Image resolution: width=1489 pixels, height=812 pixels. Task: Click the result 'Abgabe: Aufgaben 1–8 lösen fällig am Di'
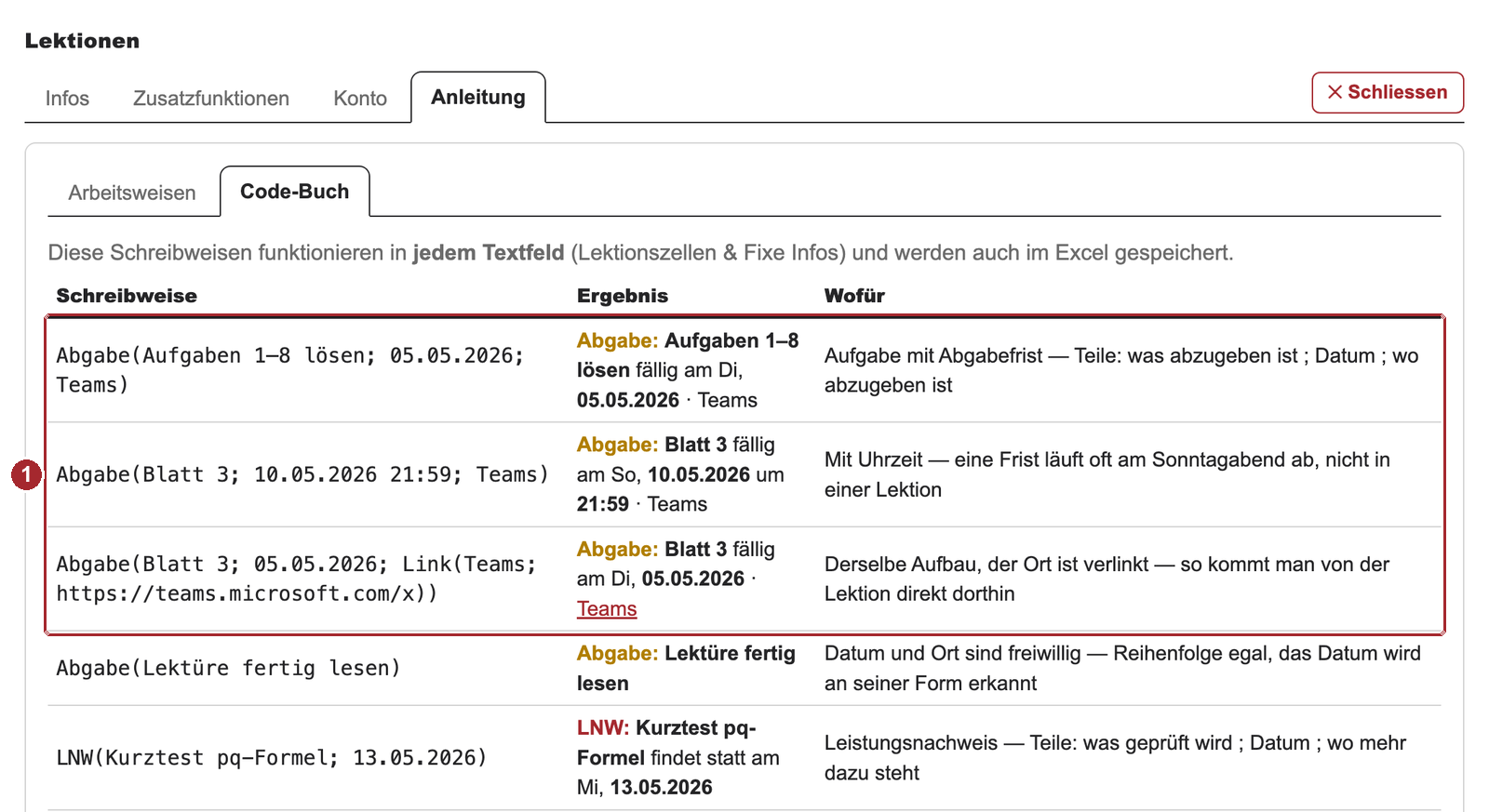point(688,370)
